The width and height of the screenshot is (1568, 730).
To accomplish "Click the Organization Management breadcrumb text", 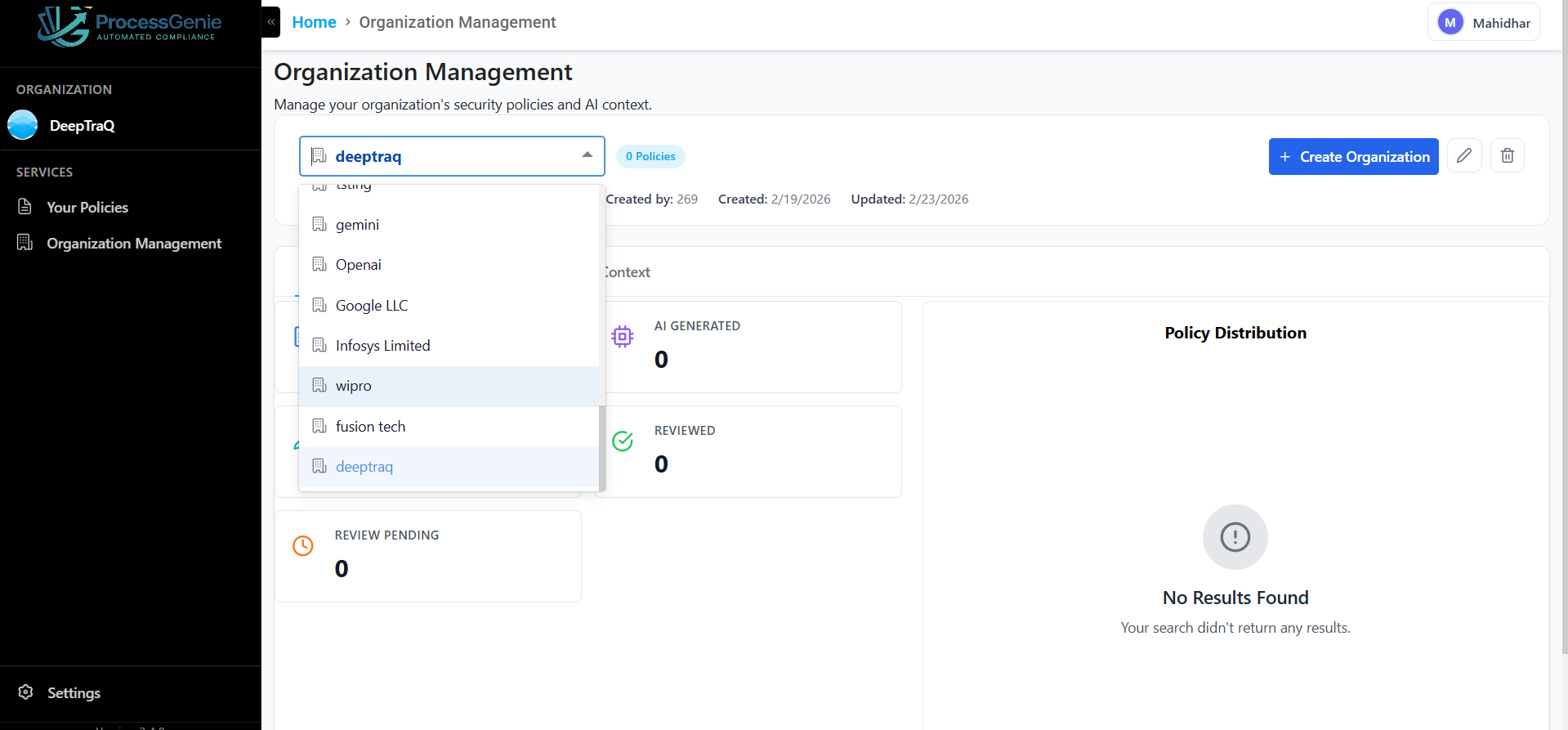I will point(458,22).
